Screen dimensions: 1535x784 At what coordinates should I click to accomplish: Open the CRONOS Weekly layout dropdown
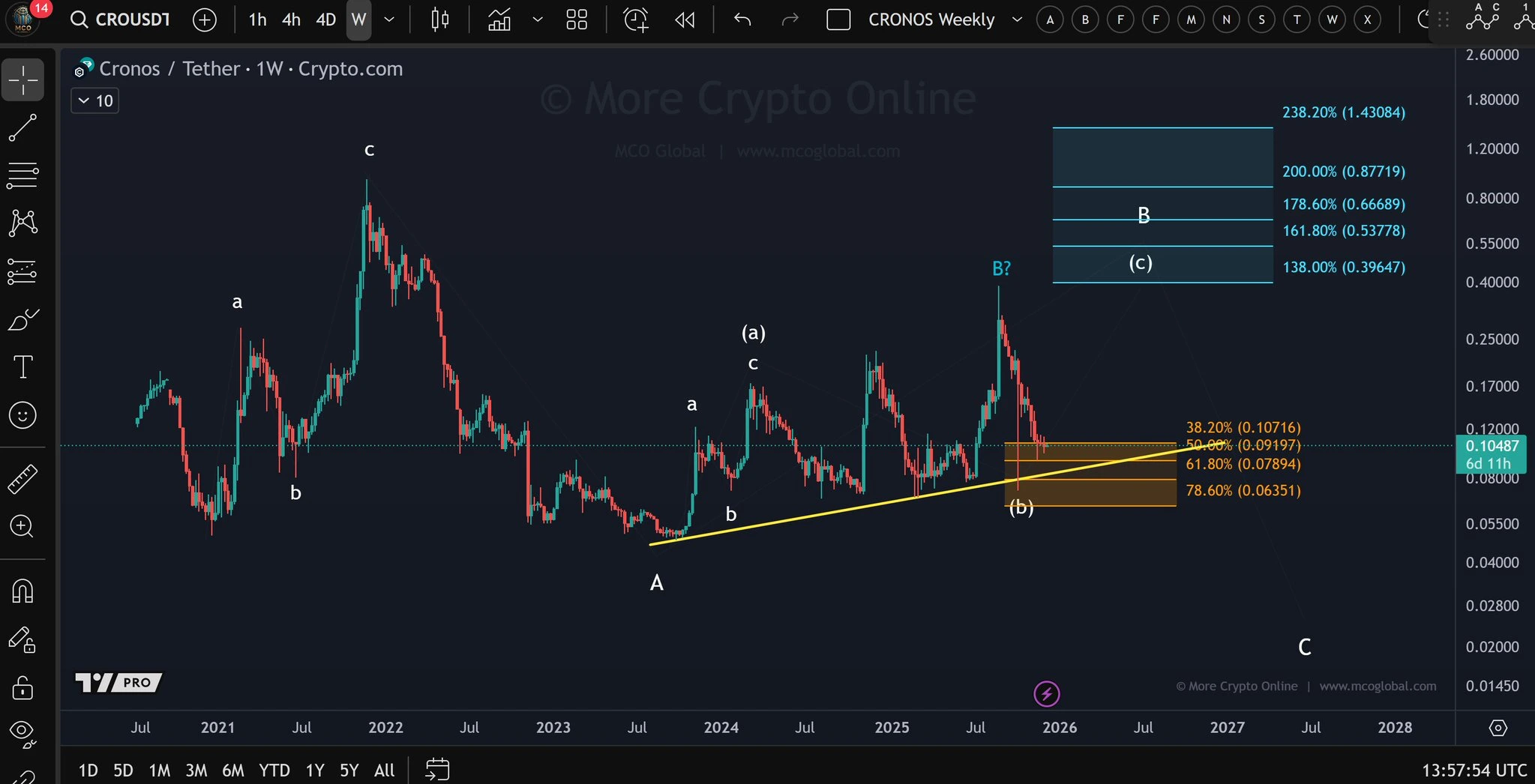(x=1017, y=19)
